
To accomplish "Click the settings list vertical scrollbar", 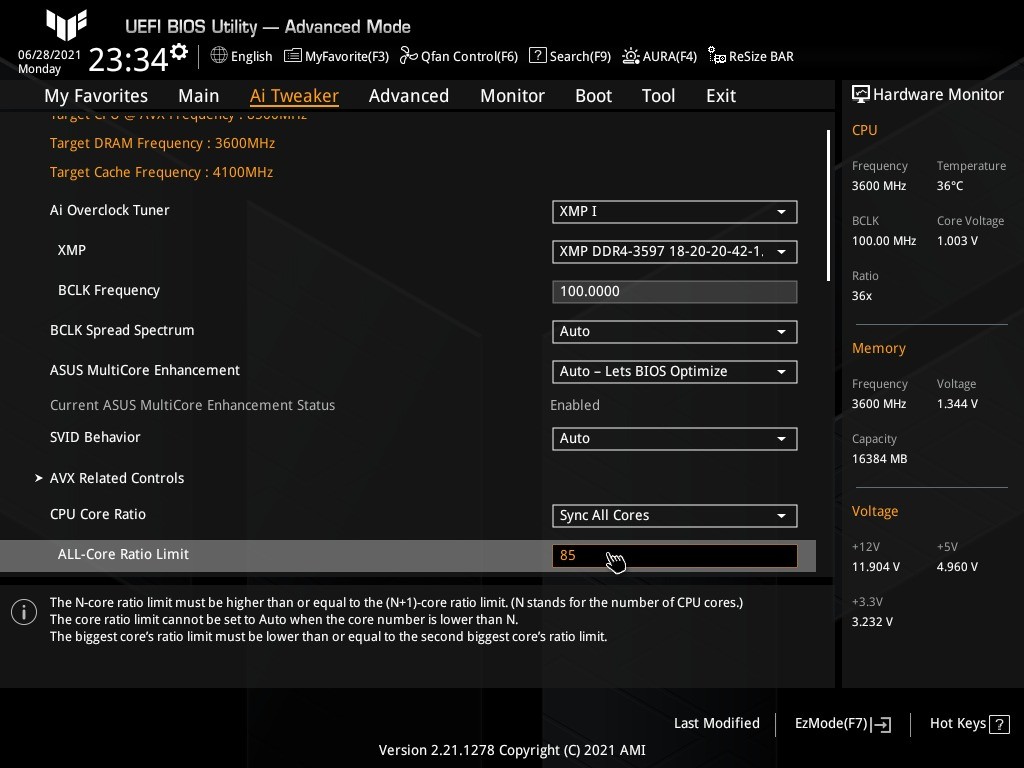I will point(828,205).
